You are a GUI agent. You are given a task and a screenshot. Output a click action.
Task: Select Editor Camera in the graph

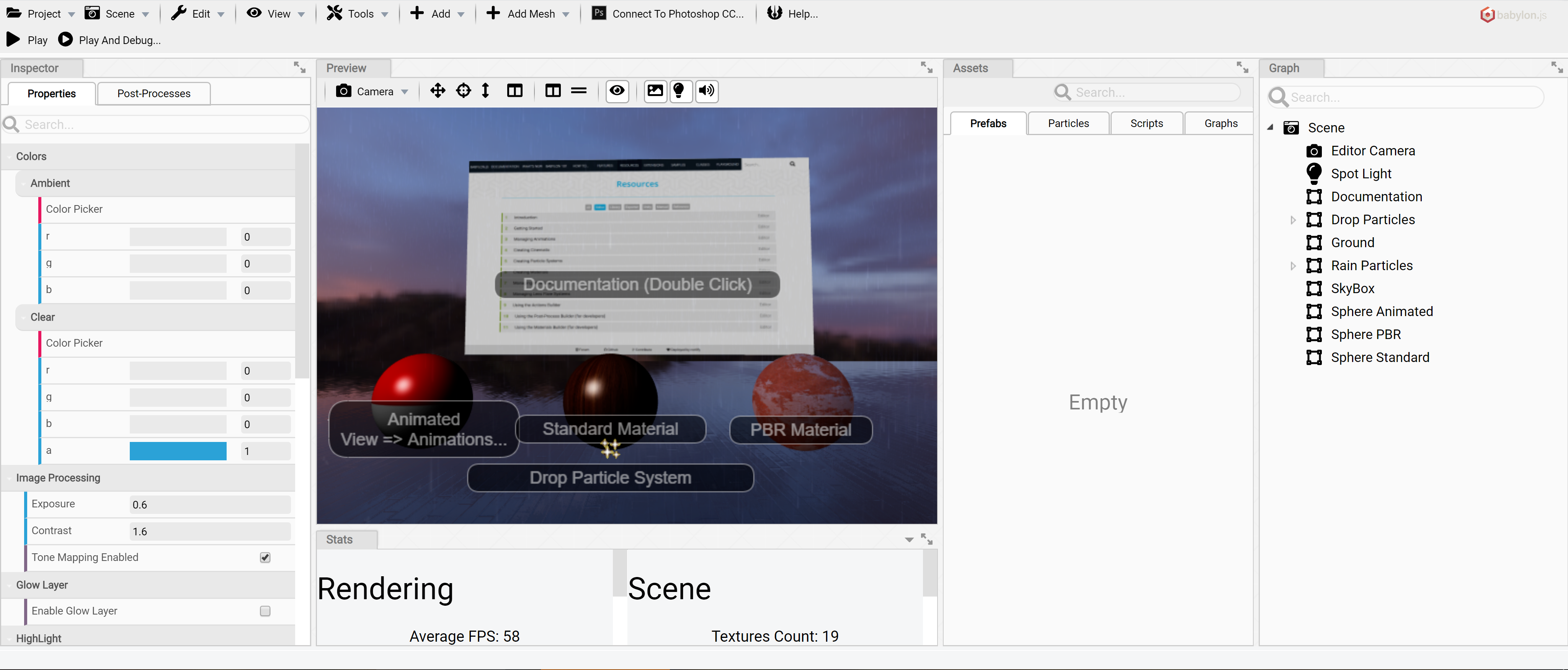pyautogui.click(x=1373, y=151)
